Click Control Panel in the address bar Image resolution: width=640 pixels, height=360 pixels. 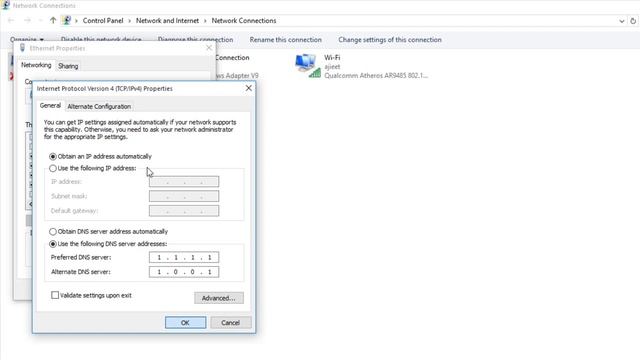pos(103,20)
